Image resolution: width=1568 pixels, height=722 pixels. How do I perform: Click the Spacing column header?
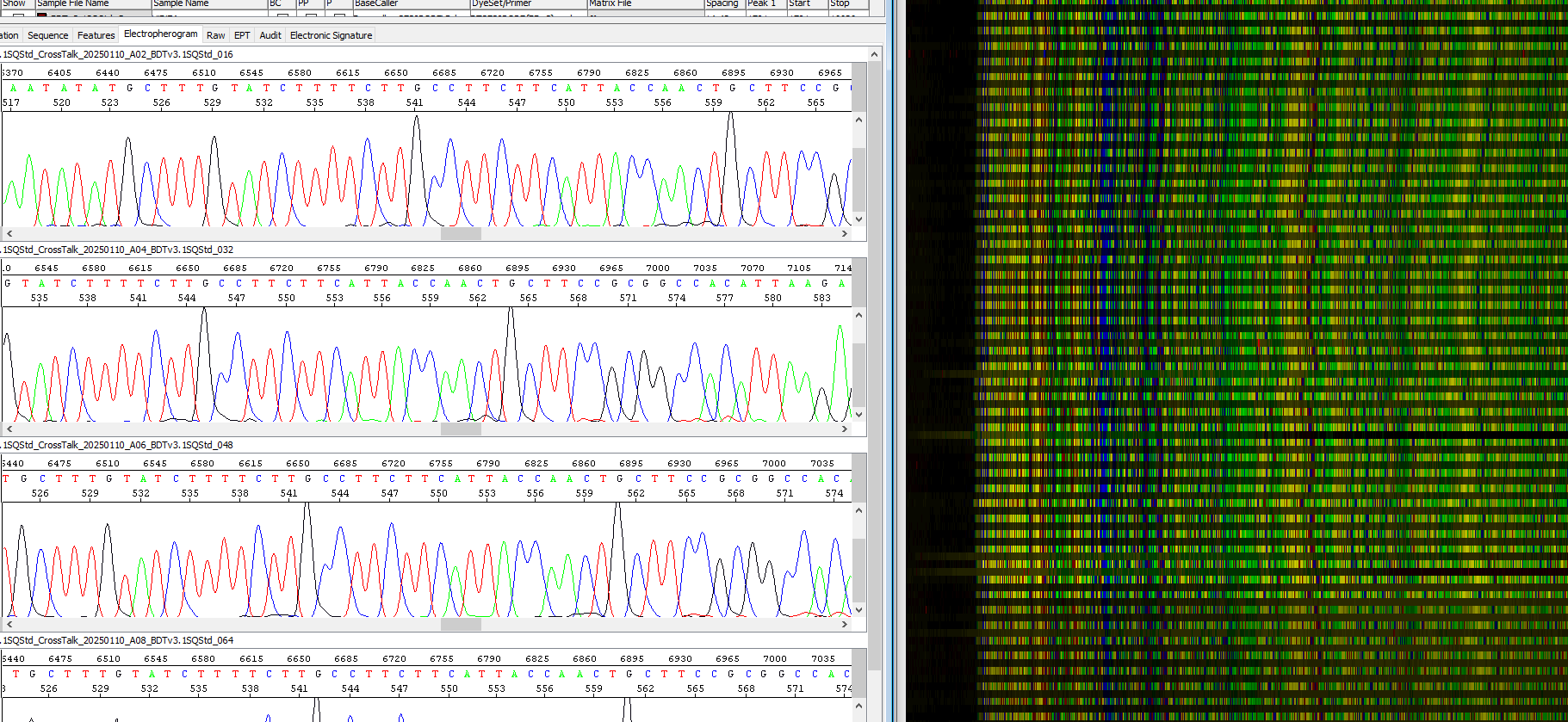[x=724, y=4]
